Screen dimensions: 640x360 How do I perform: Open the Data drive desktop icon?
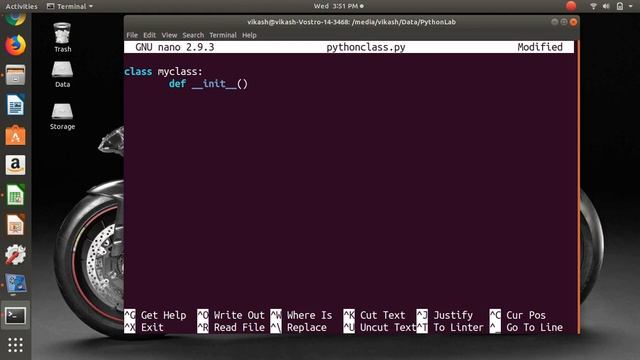coord(62,74)
